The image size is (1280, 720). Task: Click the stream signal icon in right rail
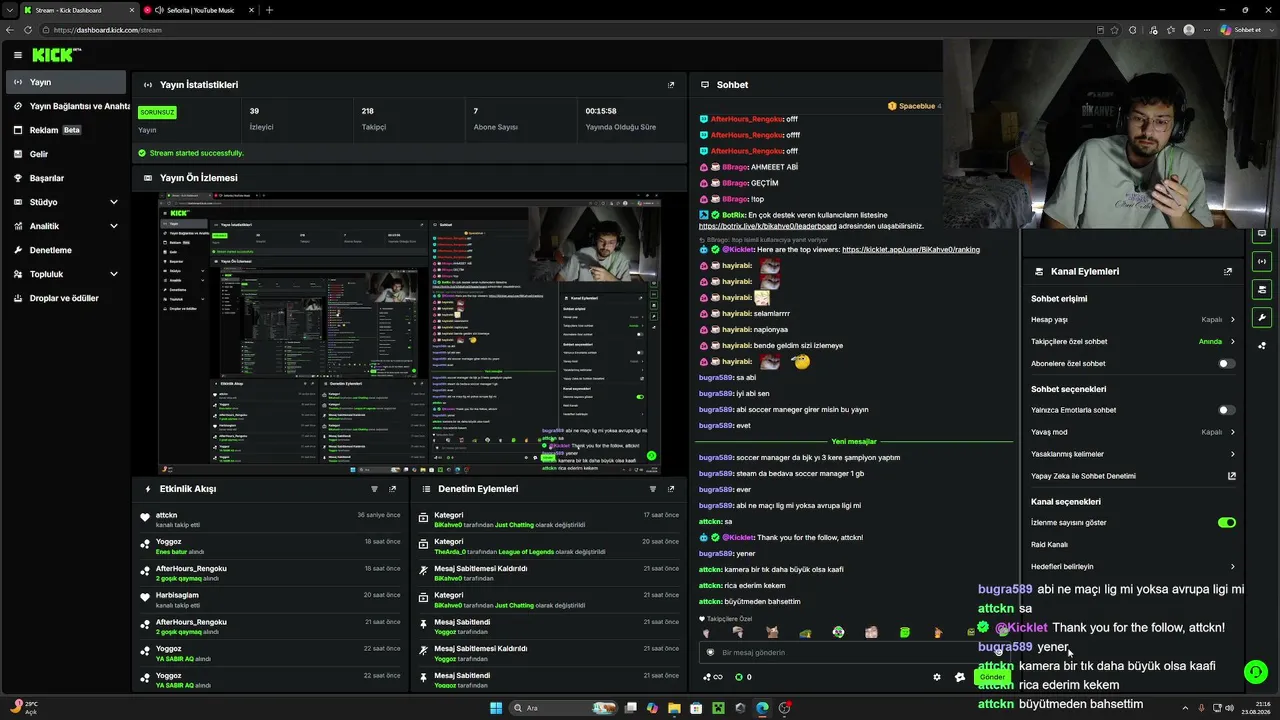click(1262, 262)
